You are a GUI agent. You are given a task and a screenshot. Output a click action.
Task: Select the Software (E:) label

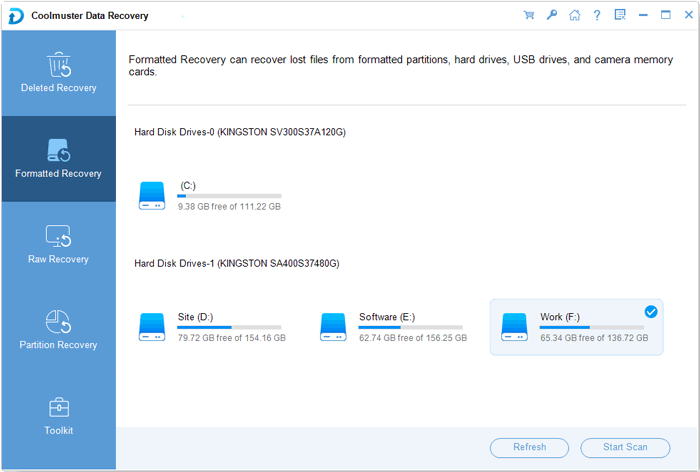387,317
